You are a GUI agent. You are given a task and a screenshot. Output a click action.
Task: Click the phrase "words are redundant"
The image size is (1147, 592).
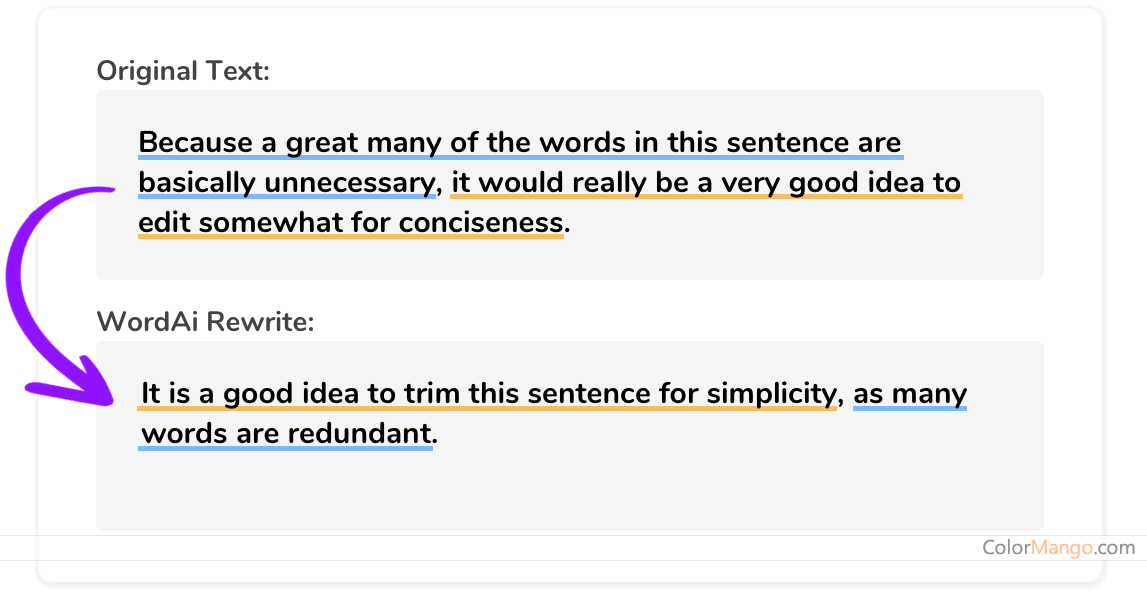point(286,434)
